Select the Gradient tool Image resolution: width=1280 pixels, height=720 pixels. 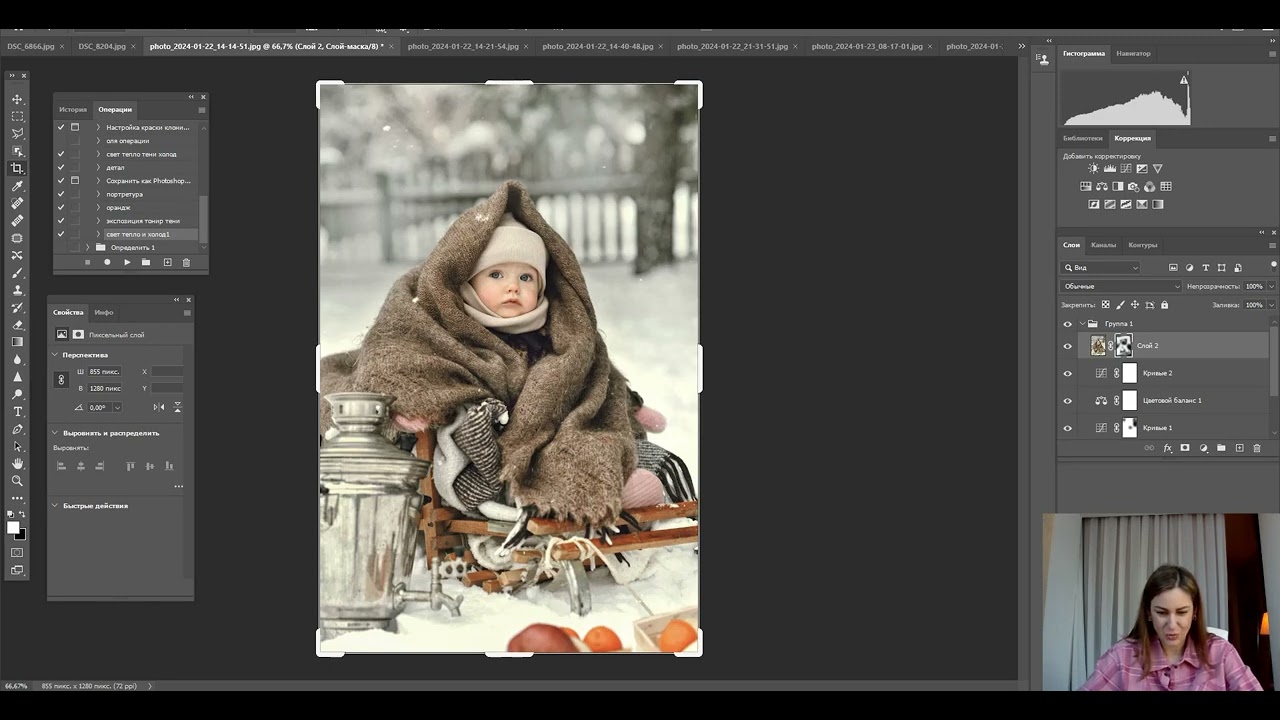(x=17, y=342)
